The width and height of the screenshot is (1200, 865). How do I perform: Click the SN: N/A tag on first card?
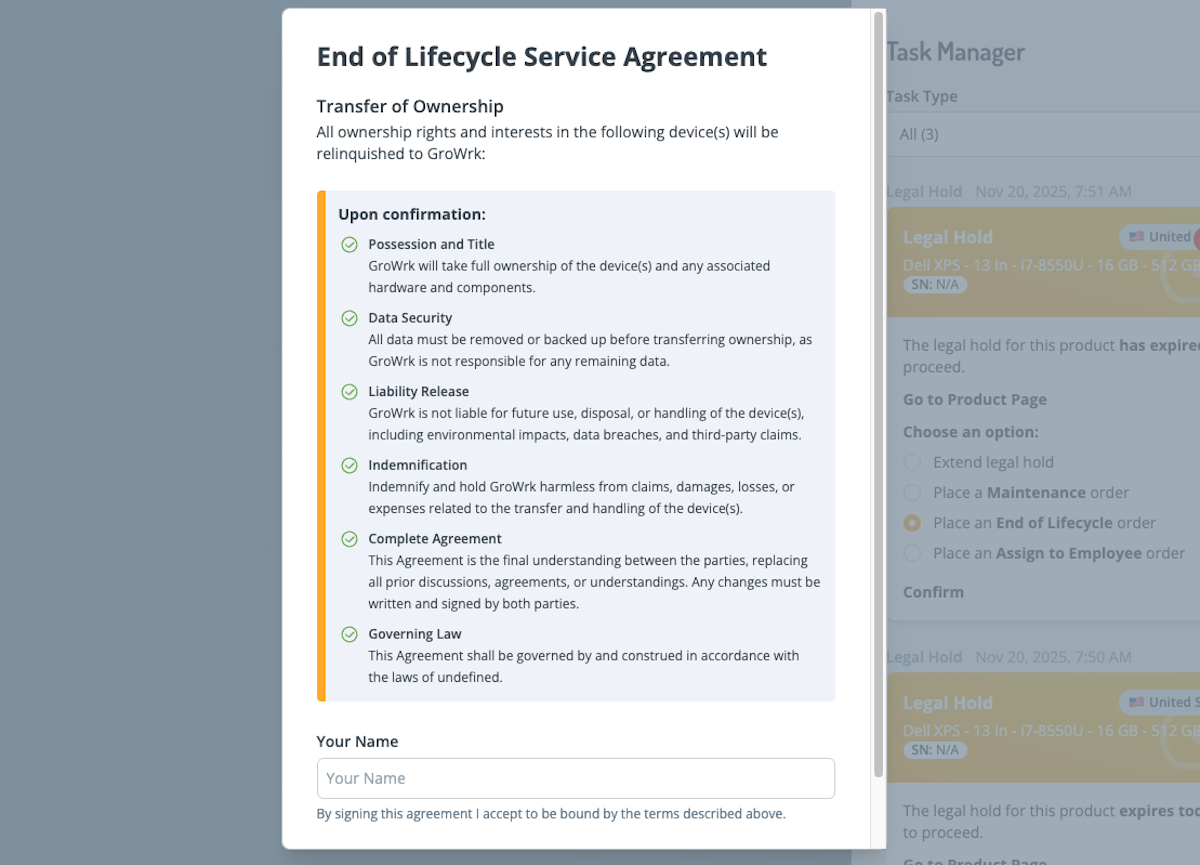[x=935, y=285]
